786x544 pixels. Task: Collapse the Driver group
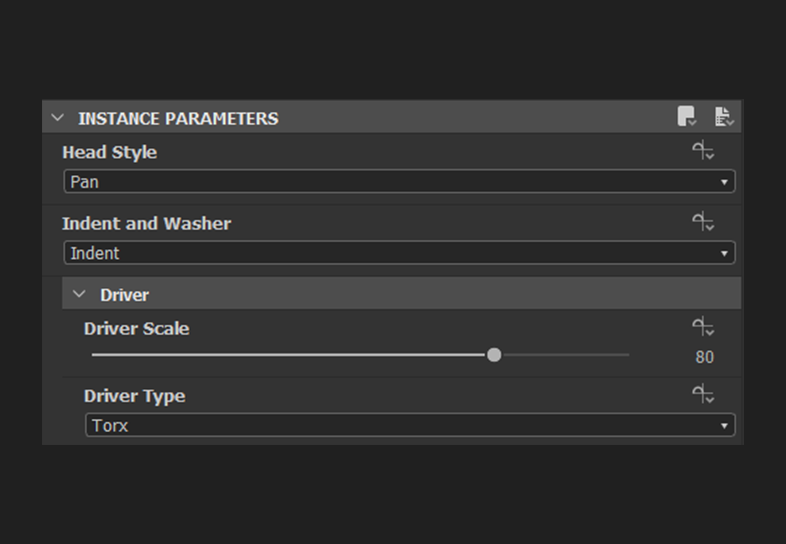point(80,295)
